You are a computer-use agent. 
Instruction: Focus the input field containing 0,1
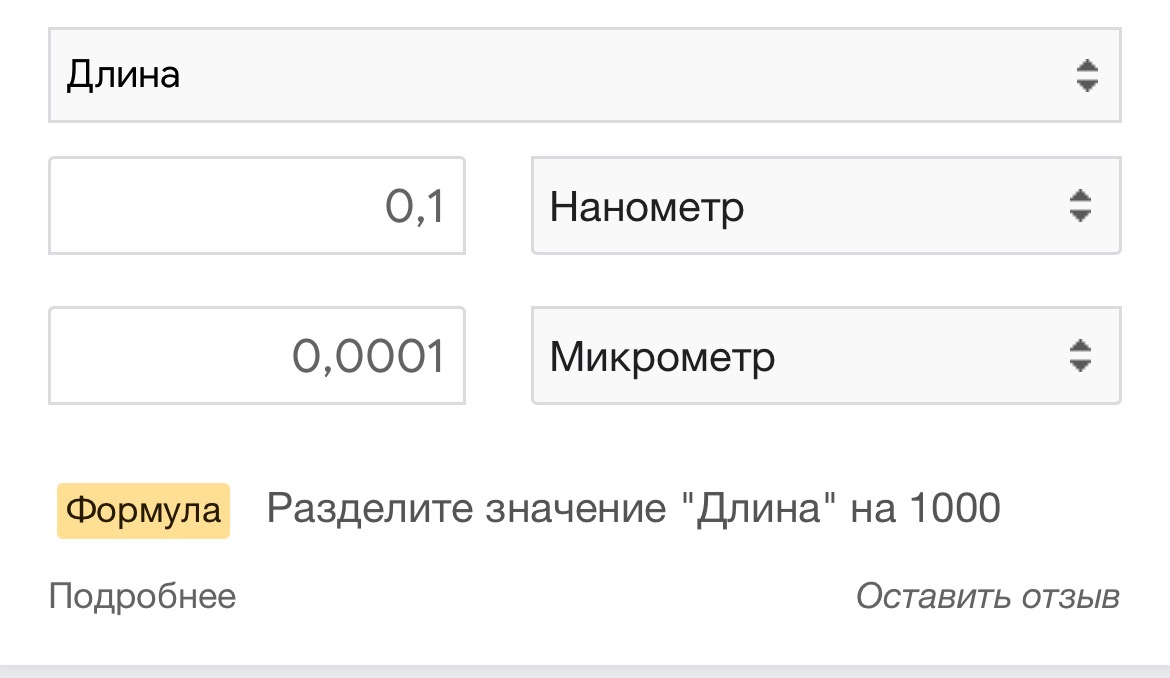click(257, 206)
